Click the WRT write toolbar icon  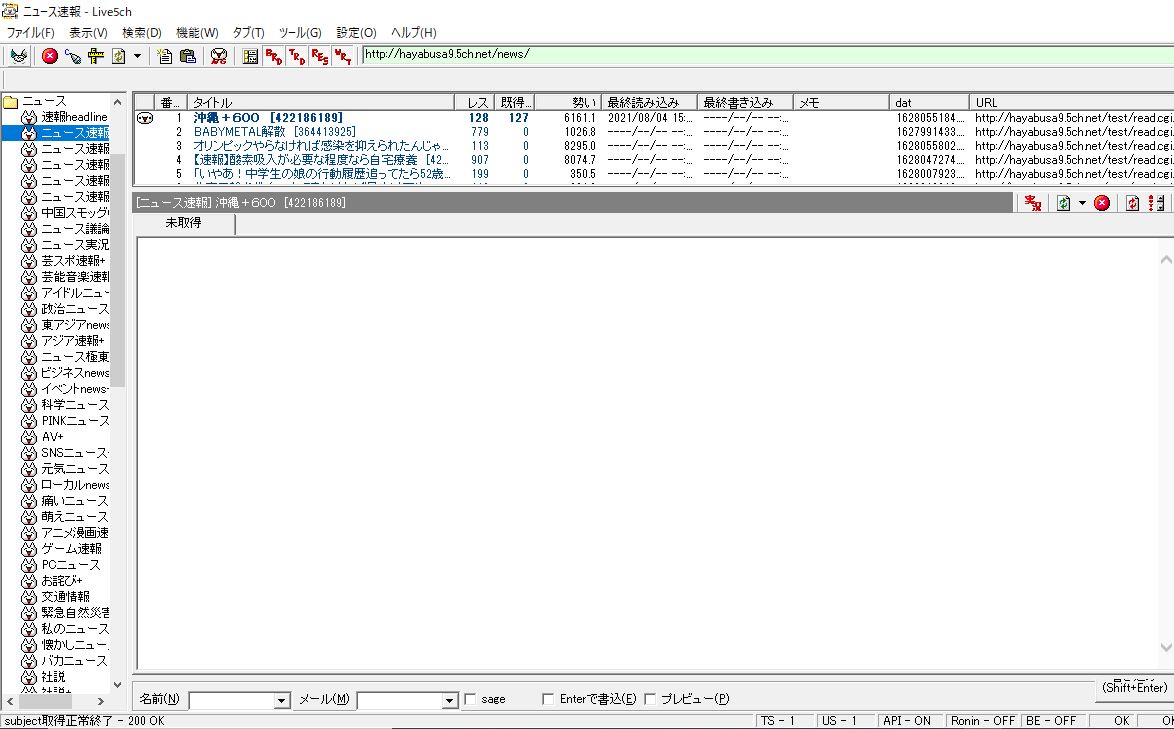342,56
